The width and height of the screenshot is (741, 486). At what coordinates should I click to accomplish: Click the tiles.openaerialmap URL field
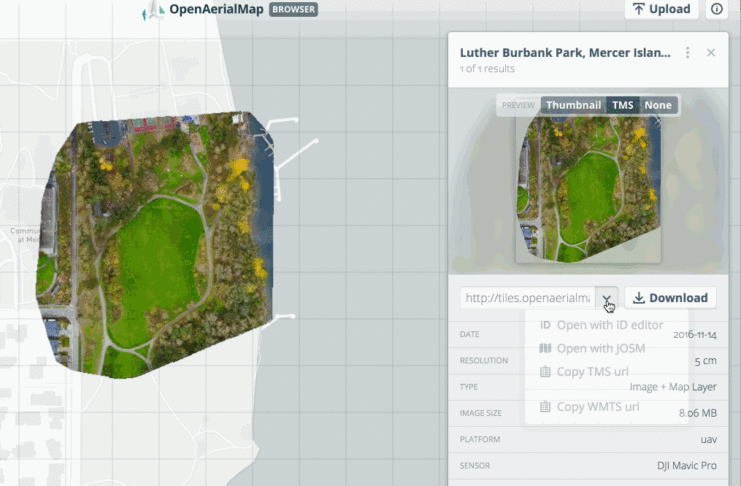528,298
